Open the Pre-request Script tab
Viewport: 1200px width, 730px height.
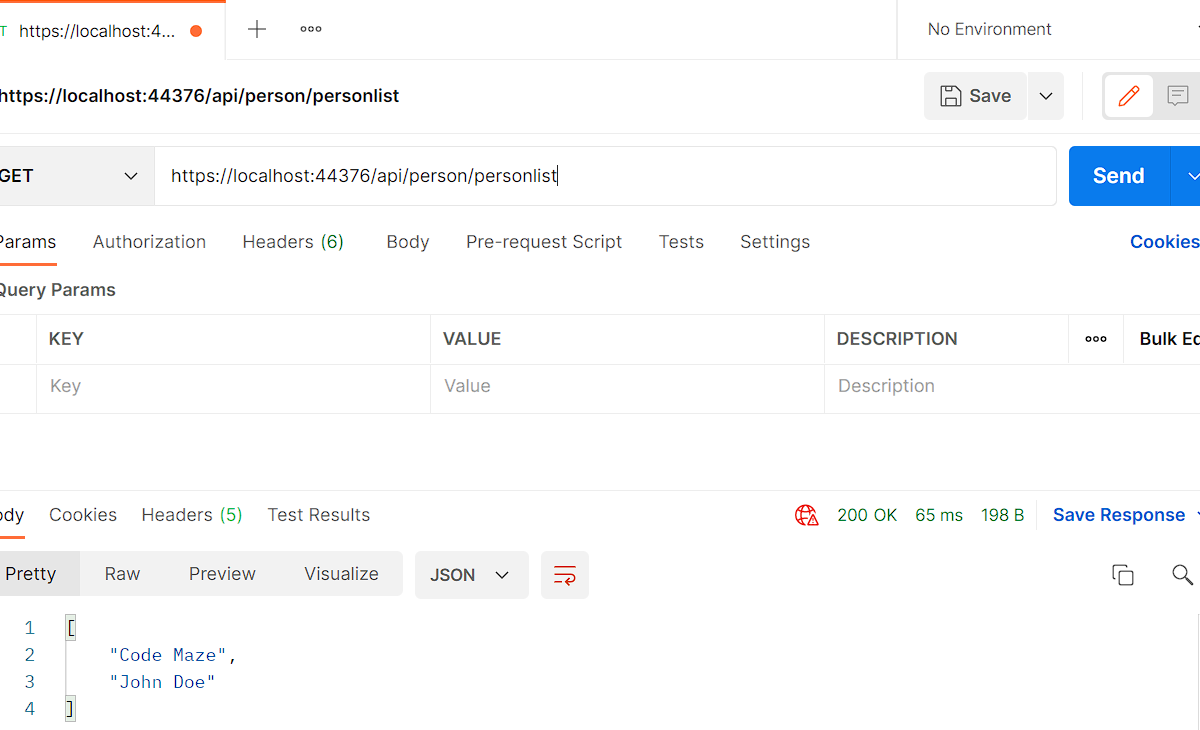(544, 242)
